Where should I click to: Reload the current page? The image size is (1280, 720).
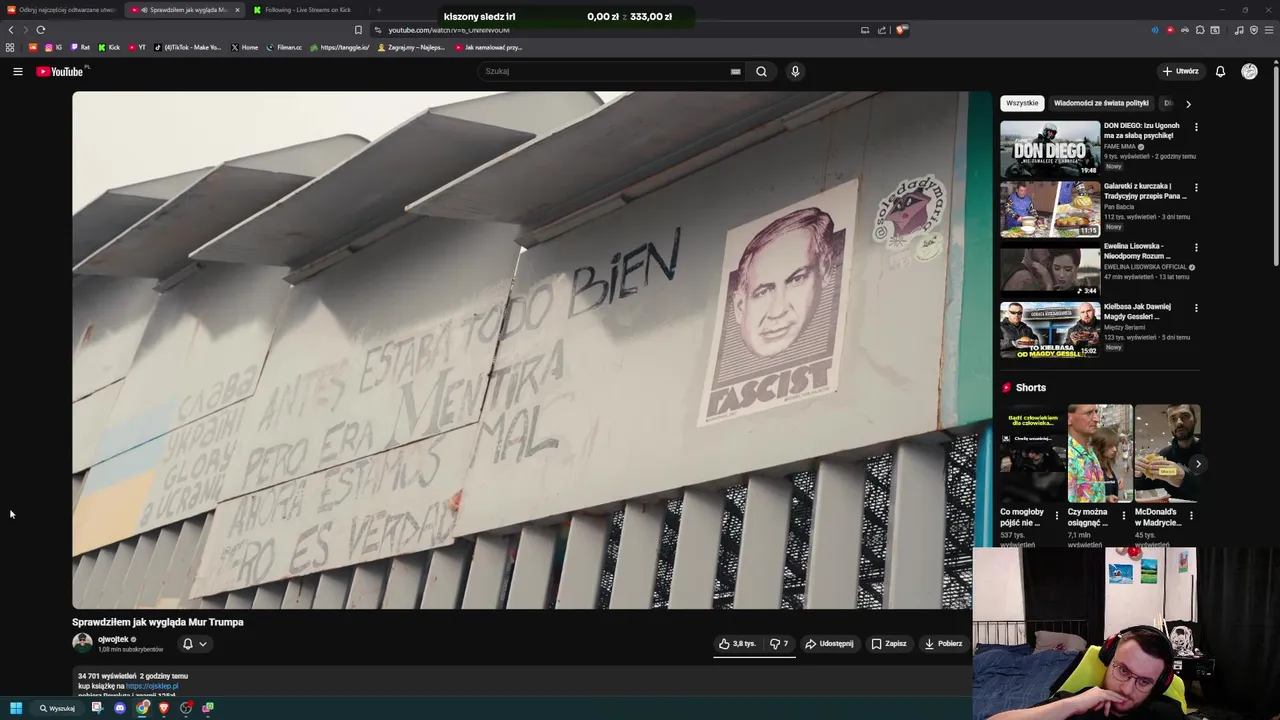(x=40, y=30)
